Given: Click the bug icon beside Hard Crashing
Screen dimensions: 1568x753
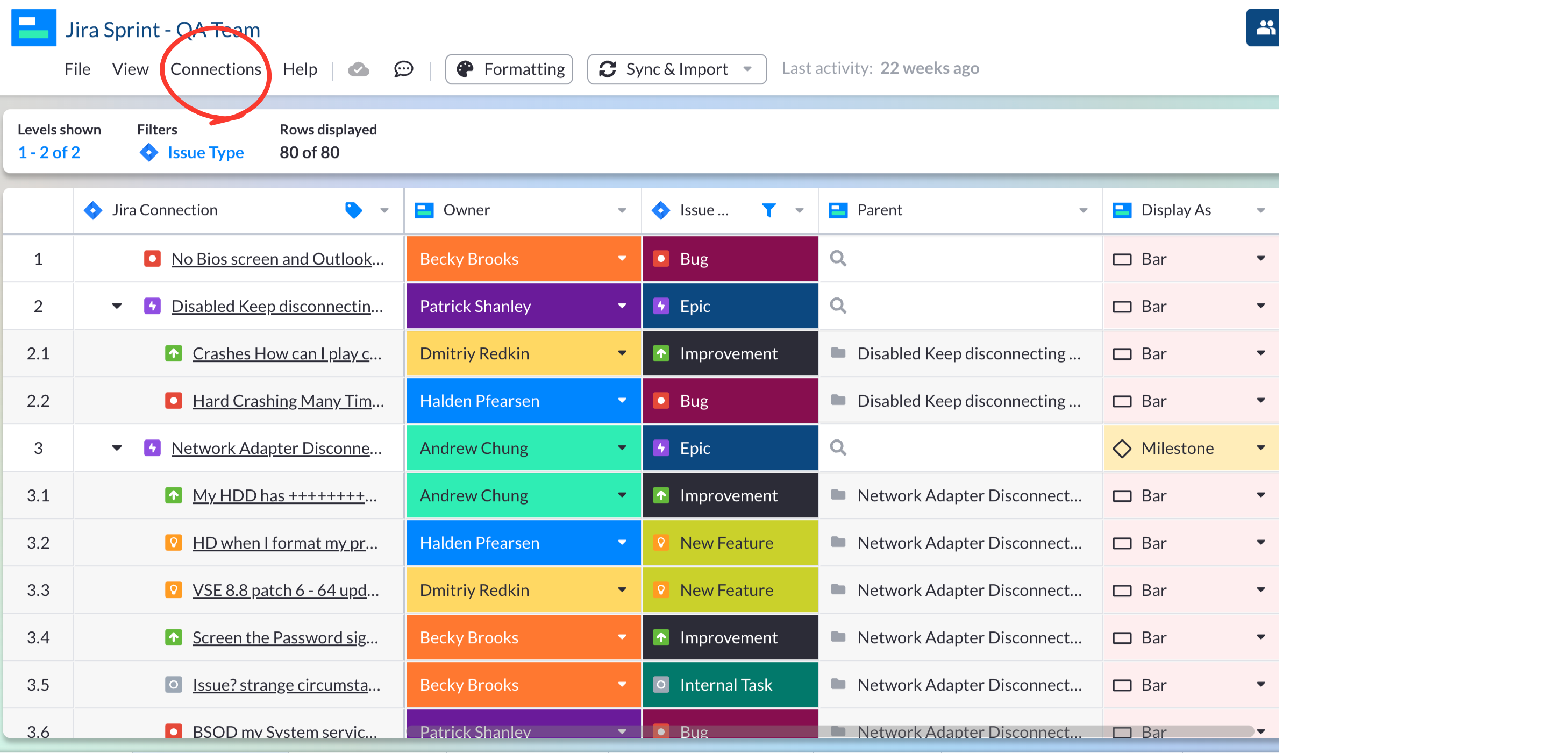Looking at the screenshot, I should (x=174, y=401).
